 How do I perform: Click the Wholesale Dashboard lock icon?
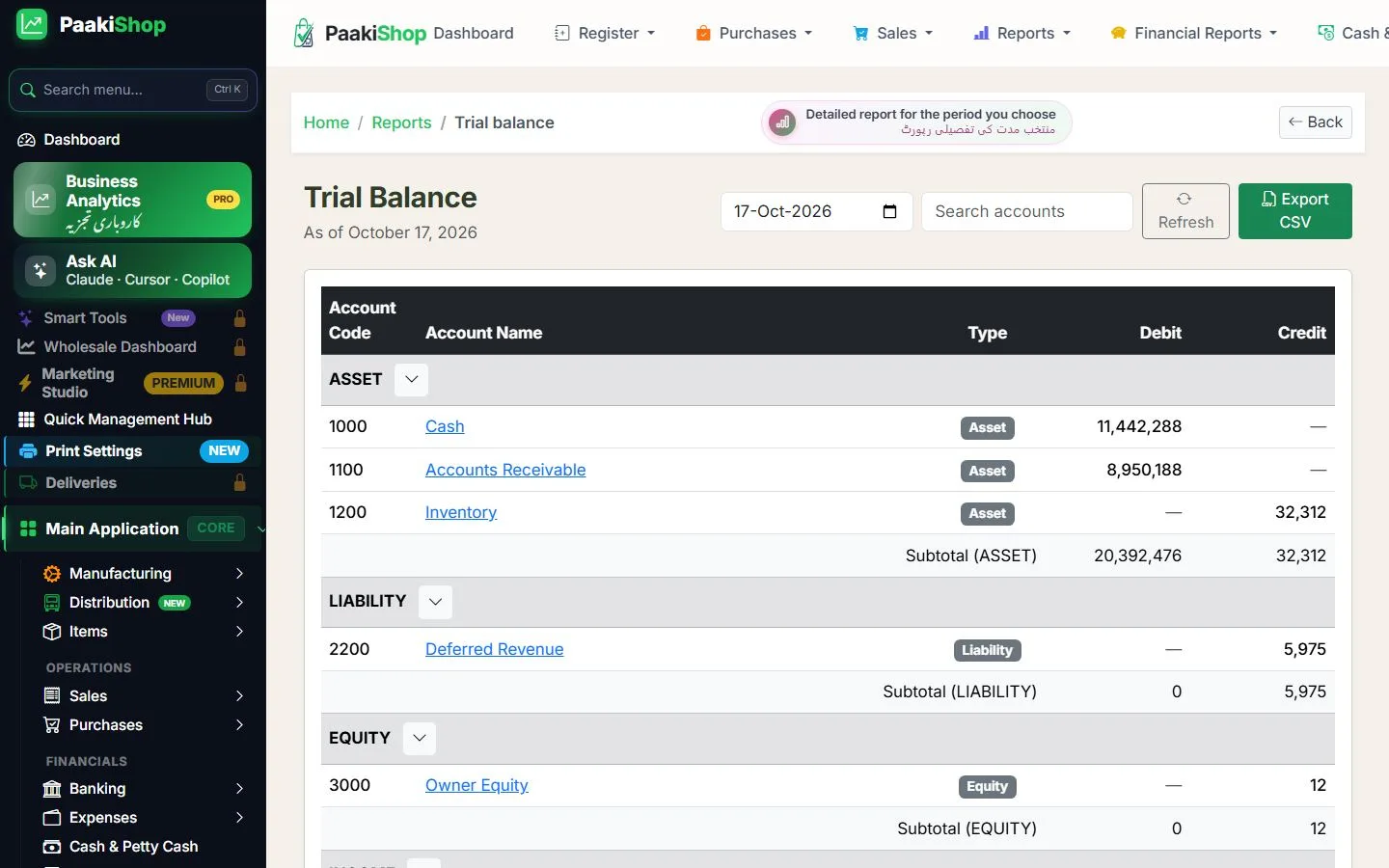point(239,347)
